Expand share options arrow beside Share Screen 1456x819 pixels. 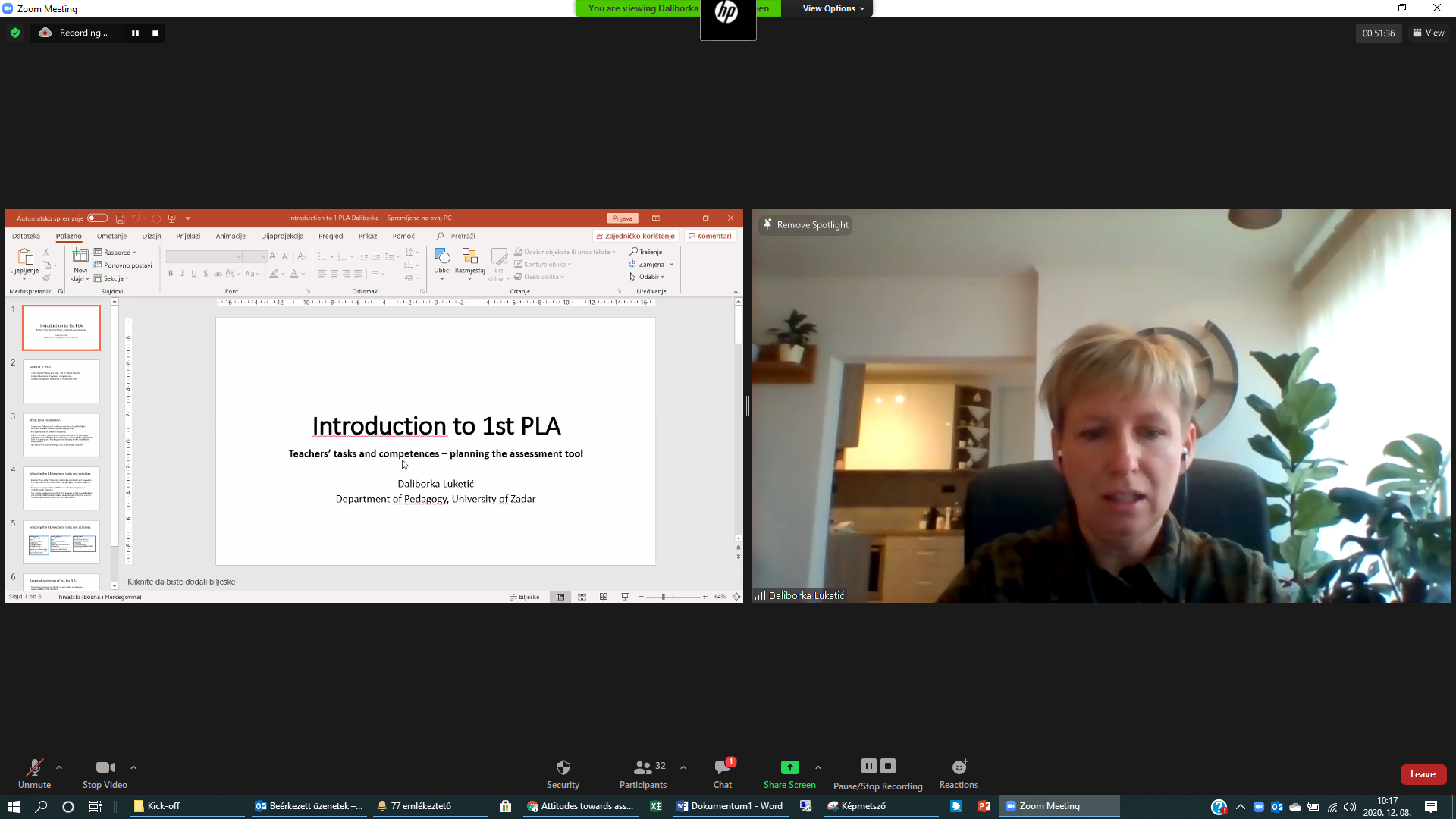point(818,767)
